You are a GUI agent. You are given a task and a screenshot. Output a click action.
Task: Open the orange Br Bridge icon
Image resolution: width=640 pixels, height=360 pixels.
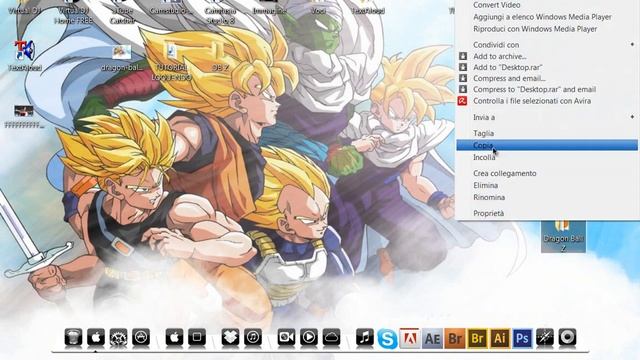(455, 338)
